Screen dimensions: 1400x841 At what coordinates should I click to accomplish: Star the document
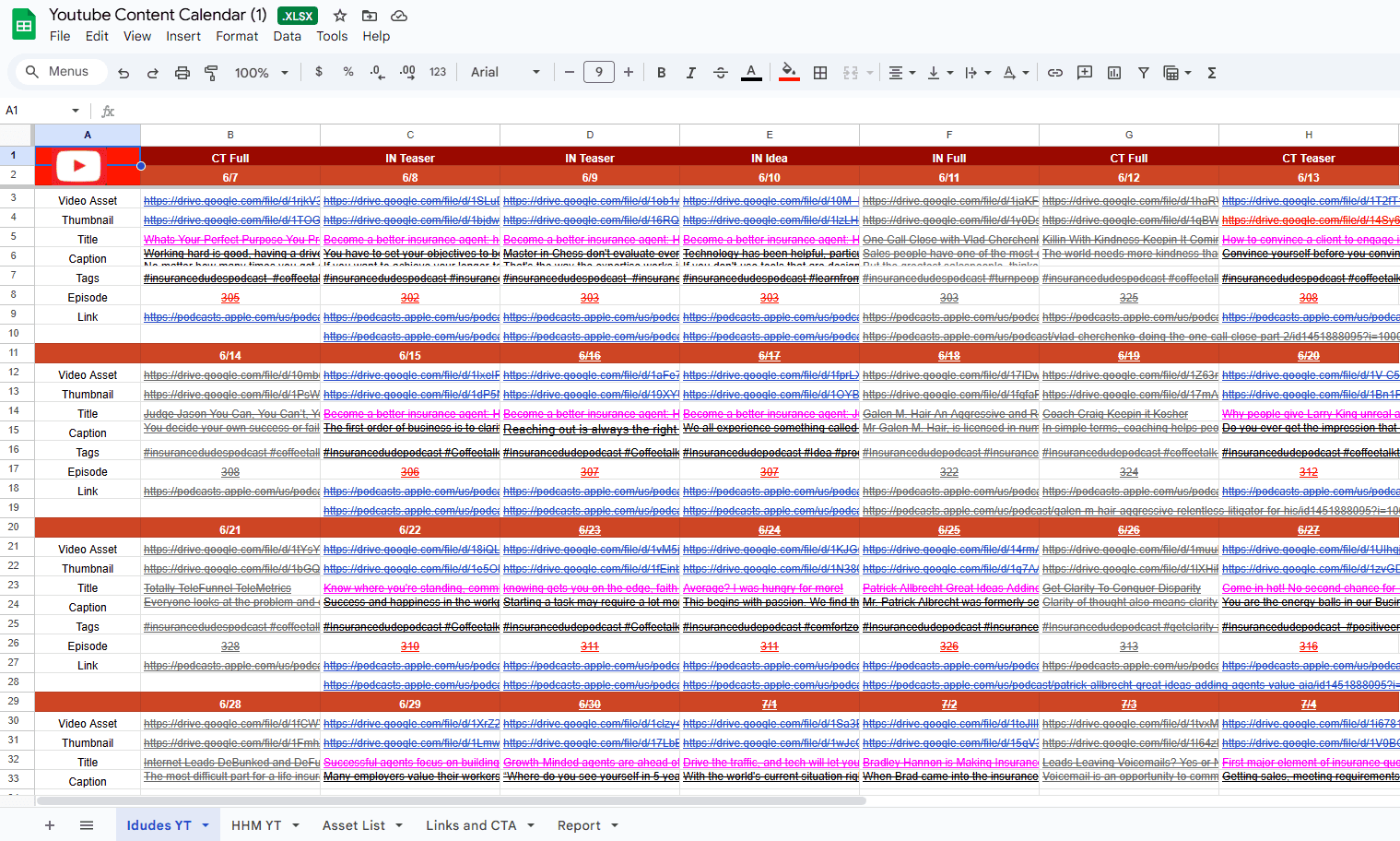(340, 16)
